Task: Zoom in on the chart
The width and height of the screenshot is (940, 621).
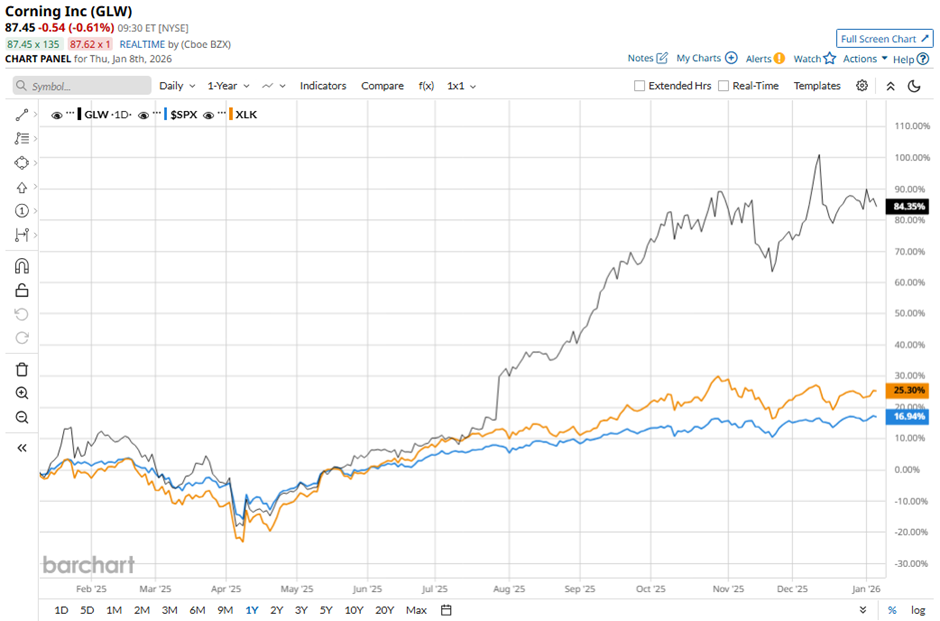Action: pyautogui.click(x=22, y=393)
